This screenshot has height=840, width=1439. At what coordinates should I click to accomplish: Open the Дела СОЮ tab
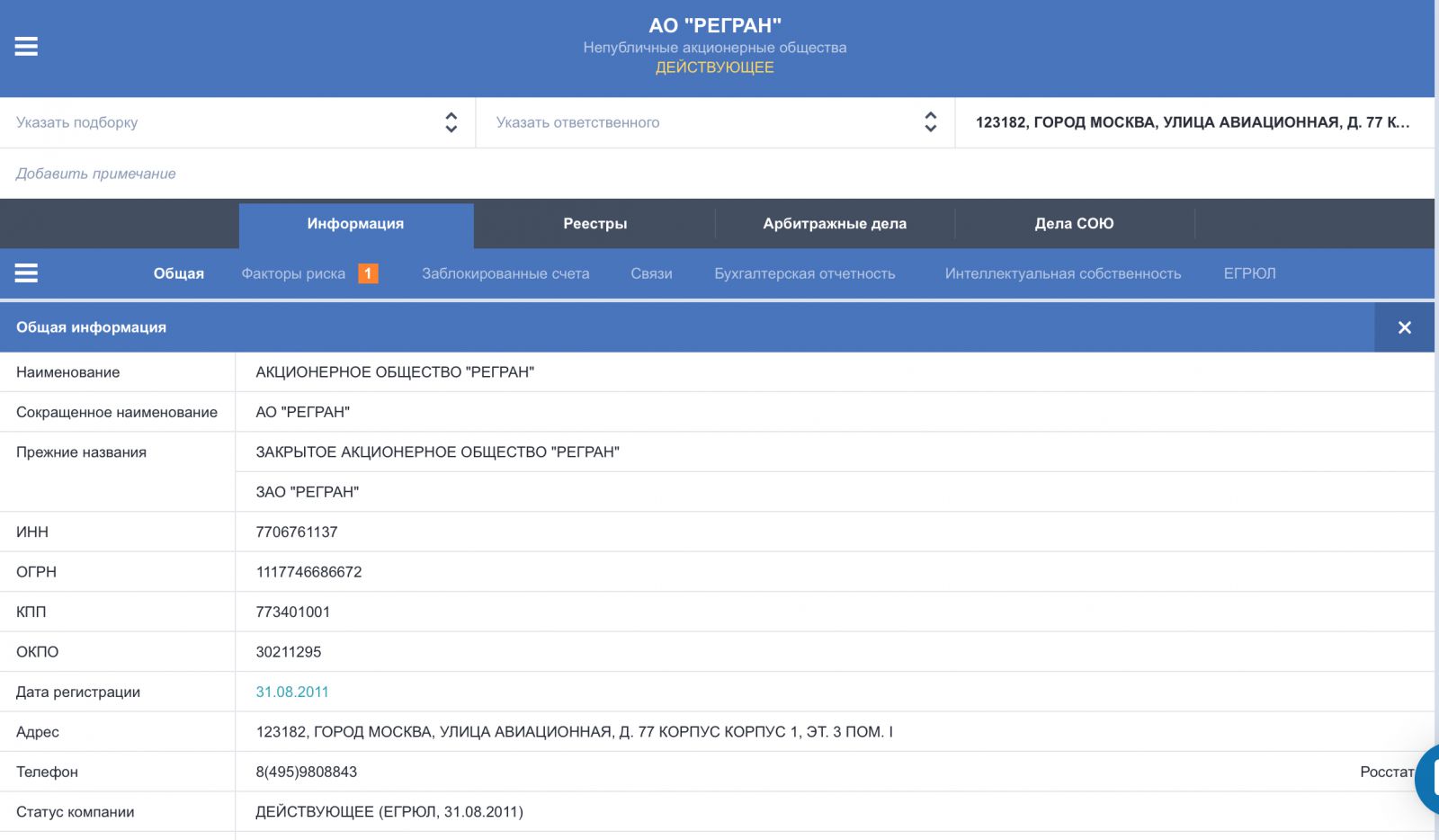(x=1074, y=224)
